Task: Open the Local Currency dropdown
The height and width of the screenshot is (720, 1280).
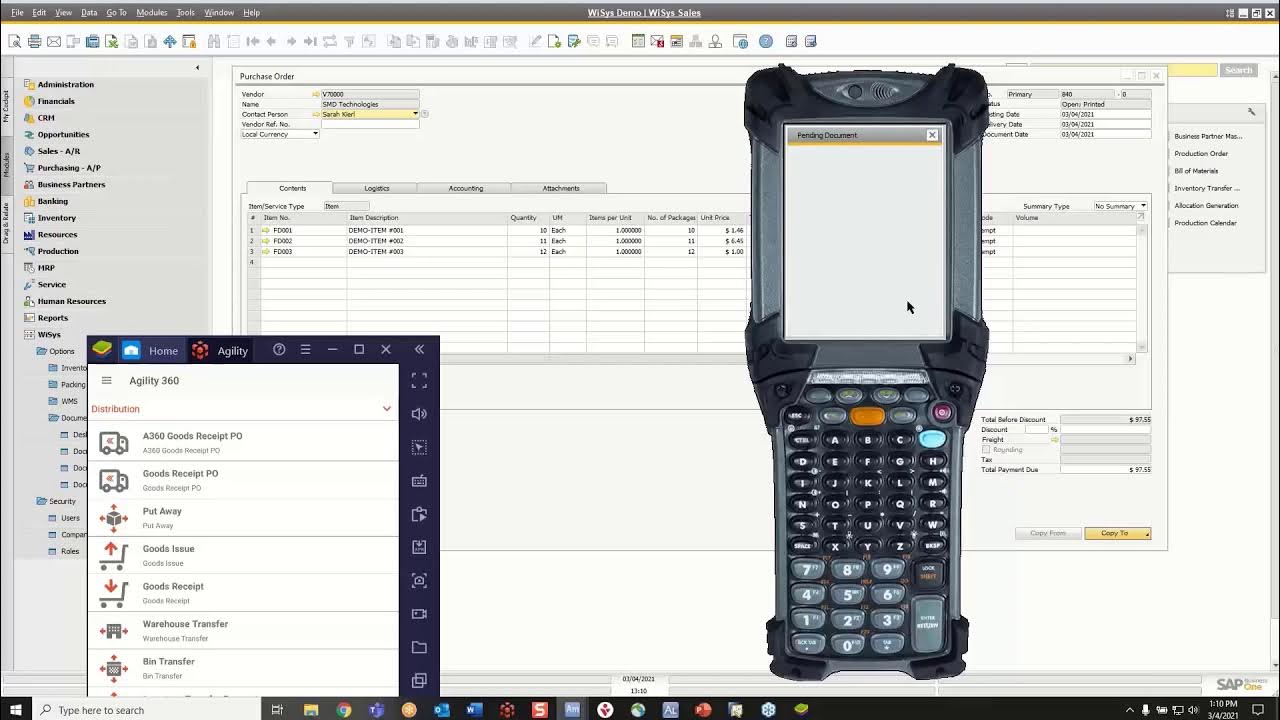Action: coord(315,134)
